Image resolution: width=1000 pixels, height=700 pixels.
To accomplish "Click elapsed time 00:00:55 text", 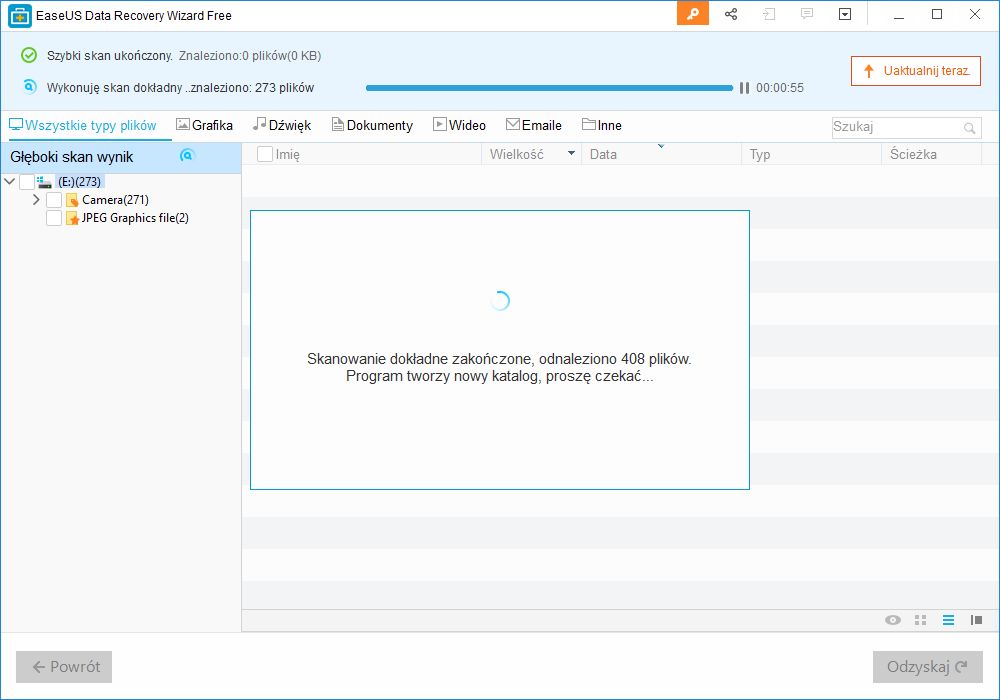I will [x=780, y=88].
